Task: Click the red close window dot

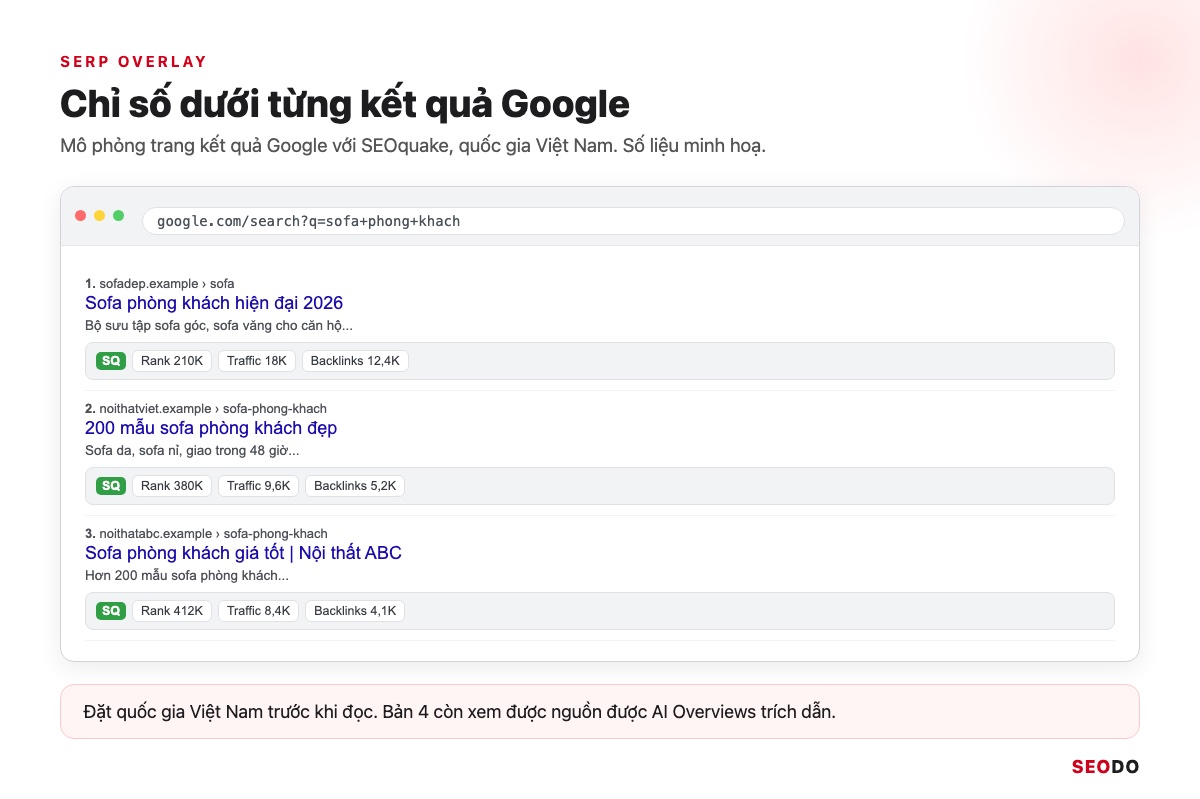Action: [81, 216]
